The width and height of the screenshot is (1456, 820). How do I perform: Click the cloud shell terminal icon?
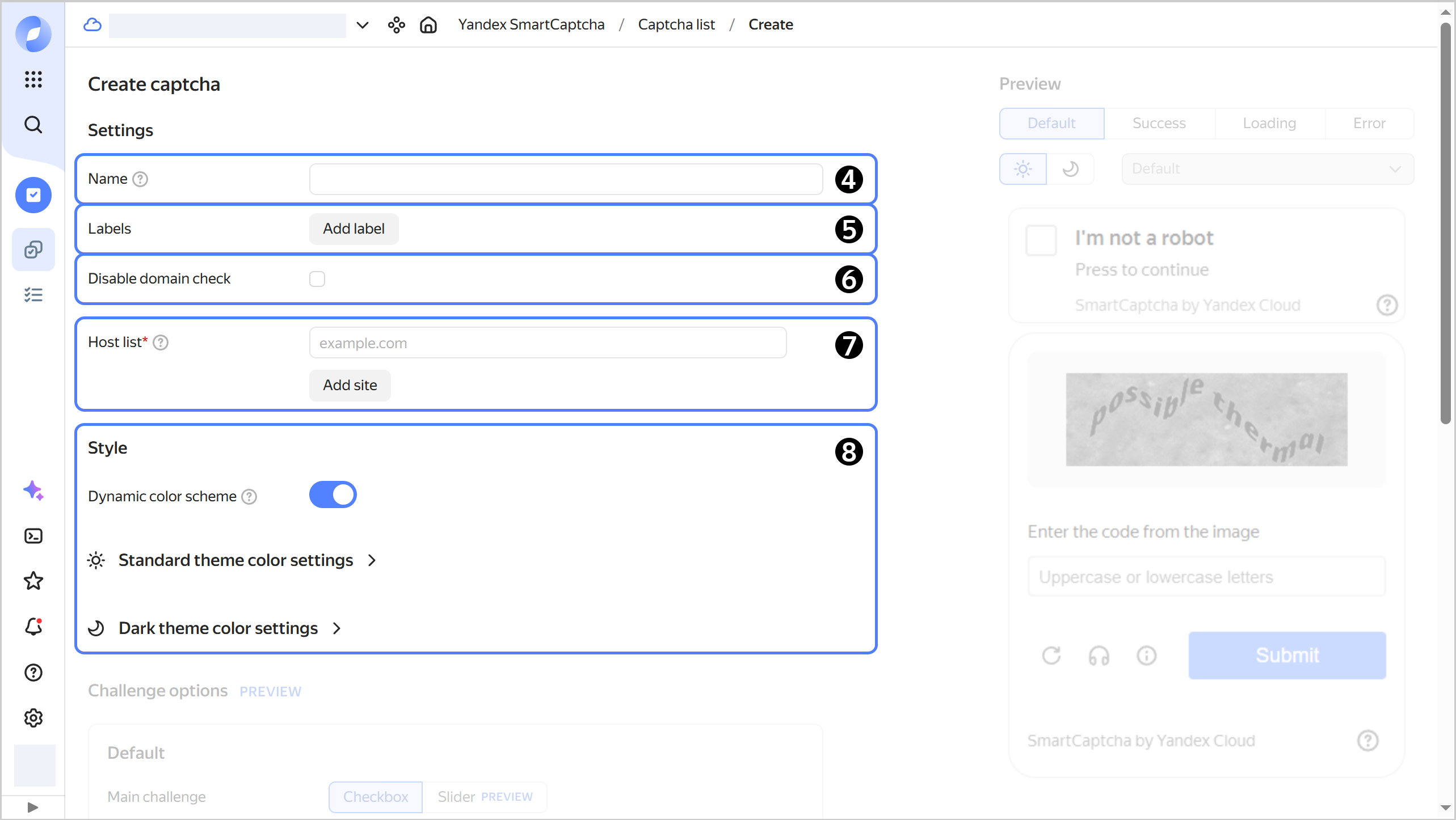pyautogui.click(x=33, y=536)
